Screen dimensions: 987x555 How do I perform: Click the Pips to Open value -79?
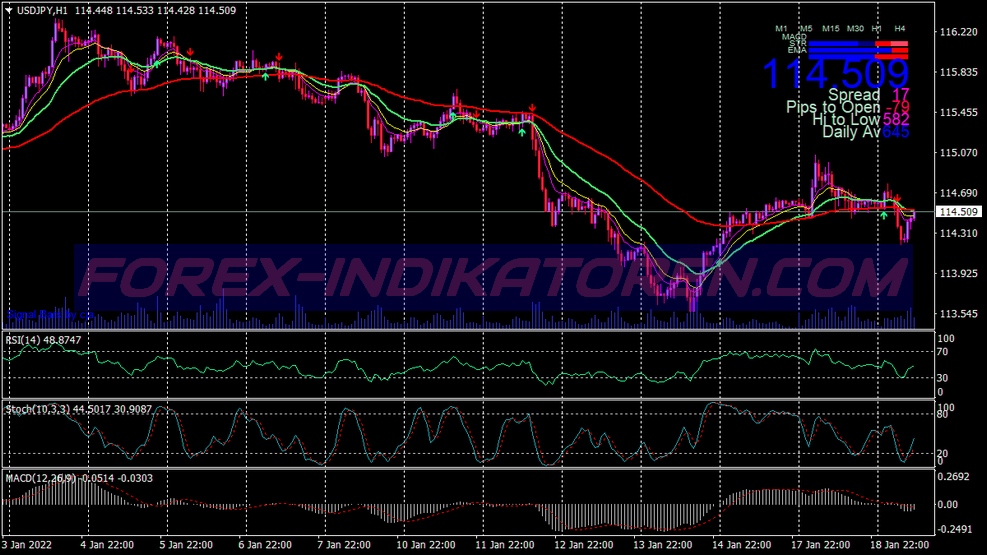tap(896, 107)
